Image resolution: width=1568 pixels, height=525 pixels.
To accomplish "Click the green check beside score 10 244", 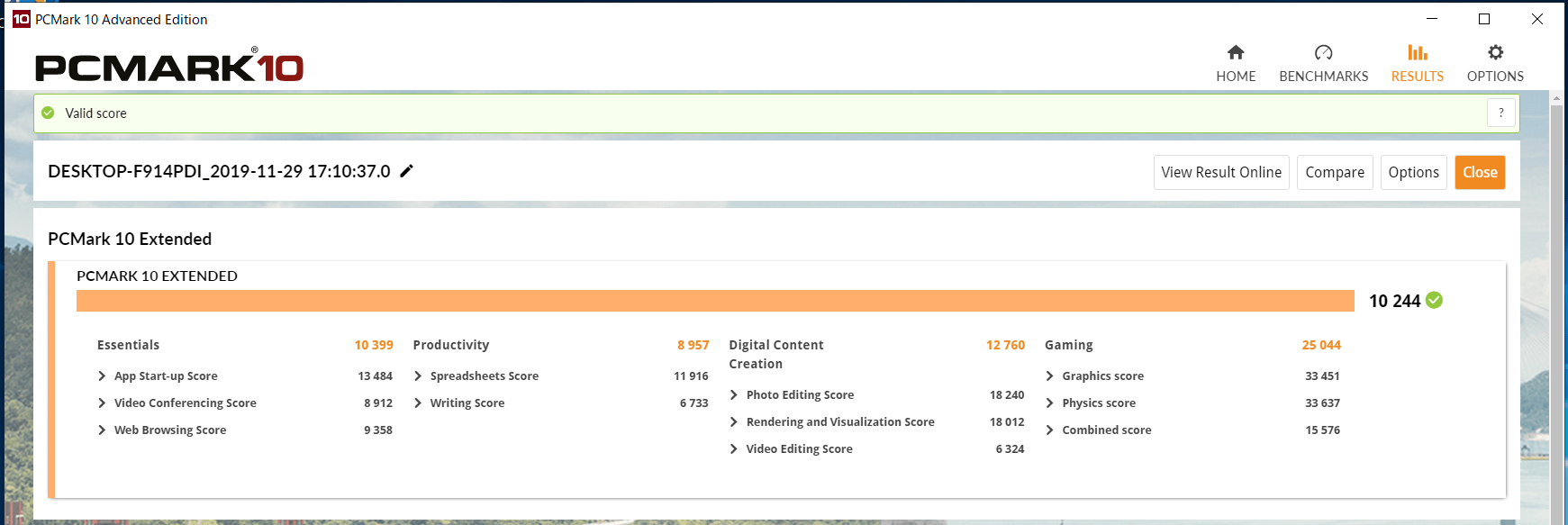I will point(1435,300).
